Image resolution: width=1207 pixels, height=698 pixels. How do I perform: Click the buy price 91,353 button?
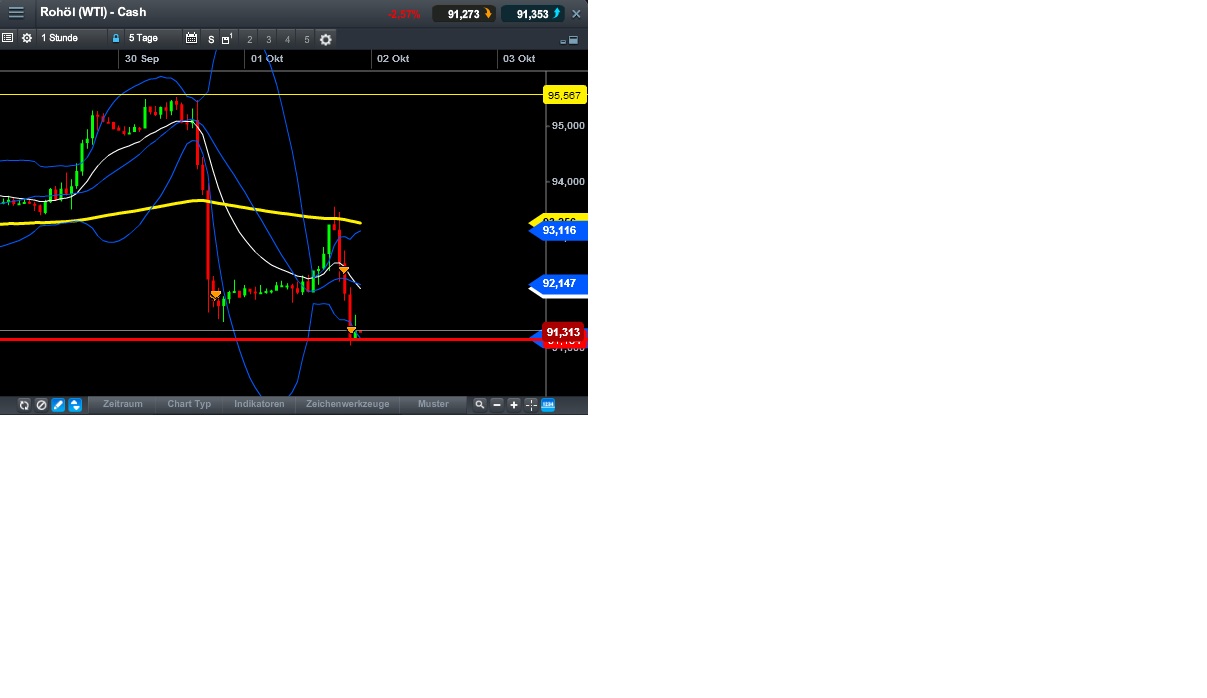[x=531, y=13]
